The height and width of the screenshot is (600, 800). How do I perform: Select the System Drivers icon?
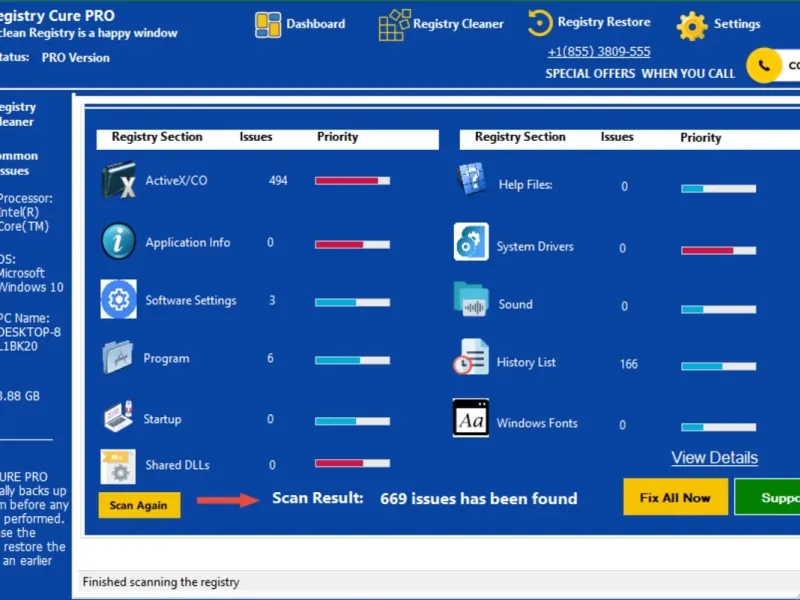471,242
